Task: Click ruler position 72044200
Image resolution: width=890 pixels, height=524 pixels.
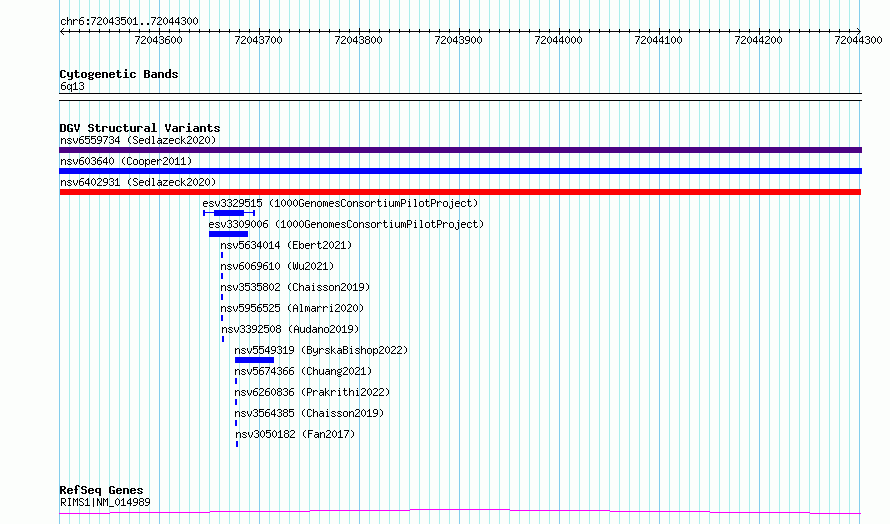Action: (758, 40)
